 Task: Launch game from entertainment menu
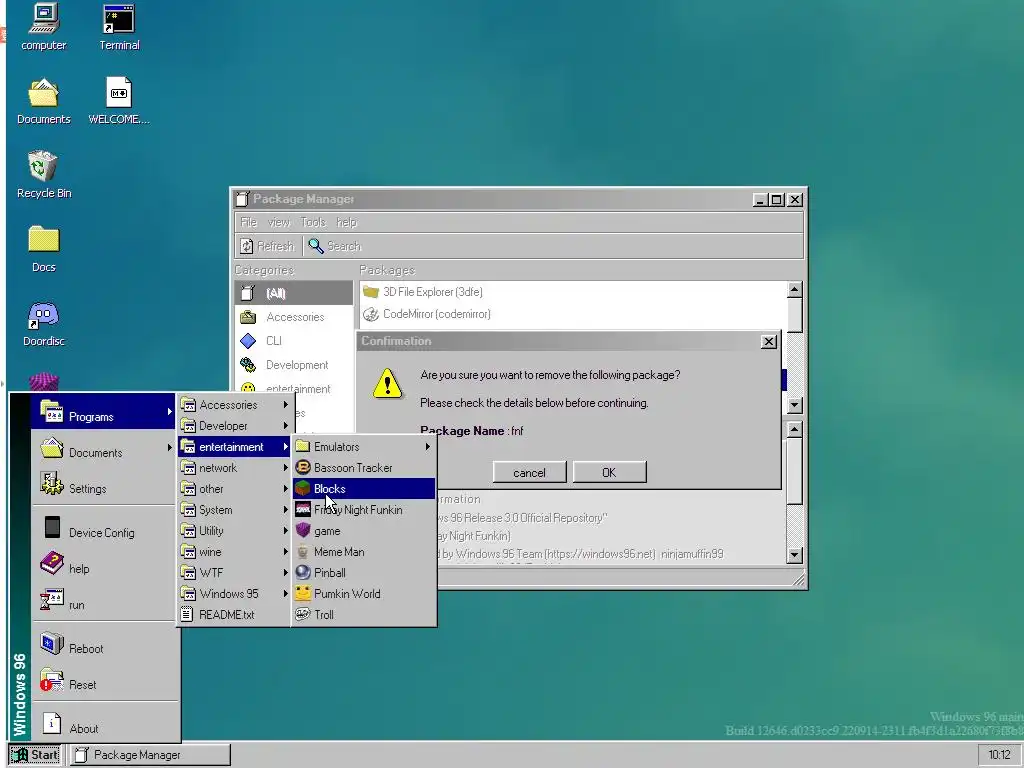pyautogui.click(x=364, y=531)
